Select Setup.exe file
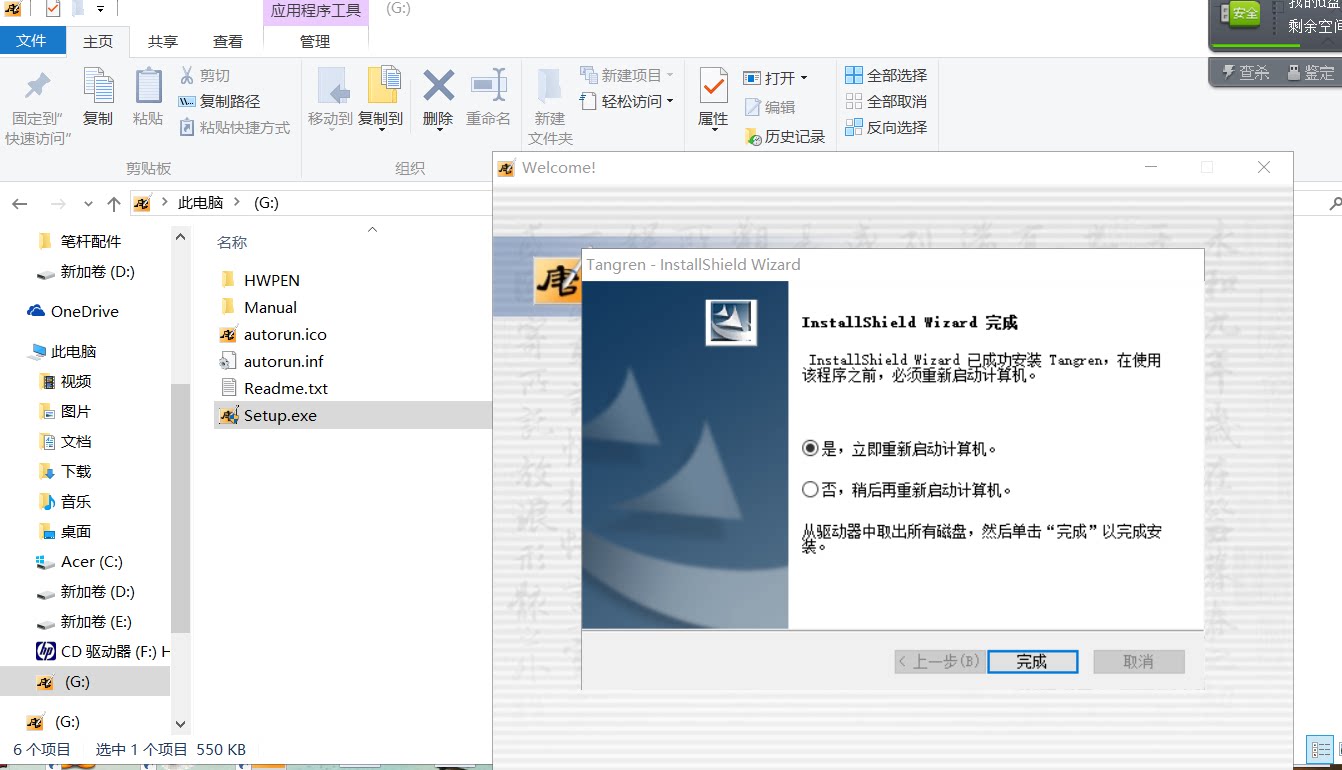The height and width of the screenshot is (770, 1342). click(x=354, y=415)
